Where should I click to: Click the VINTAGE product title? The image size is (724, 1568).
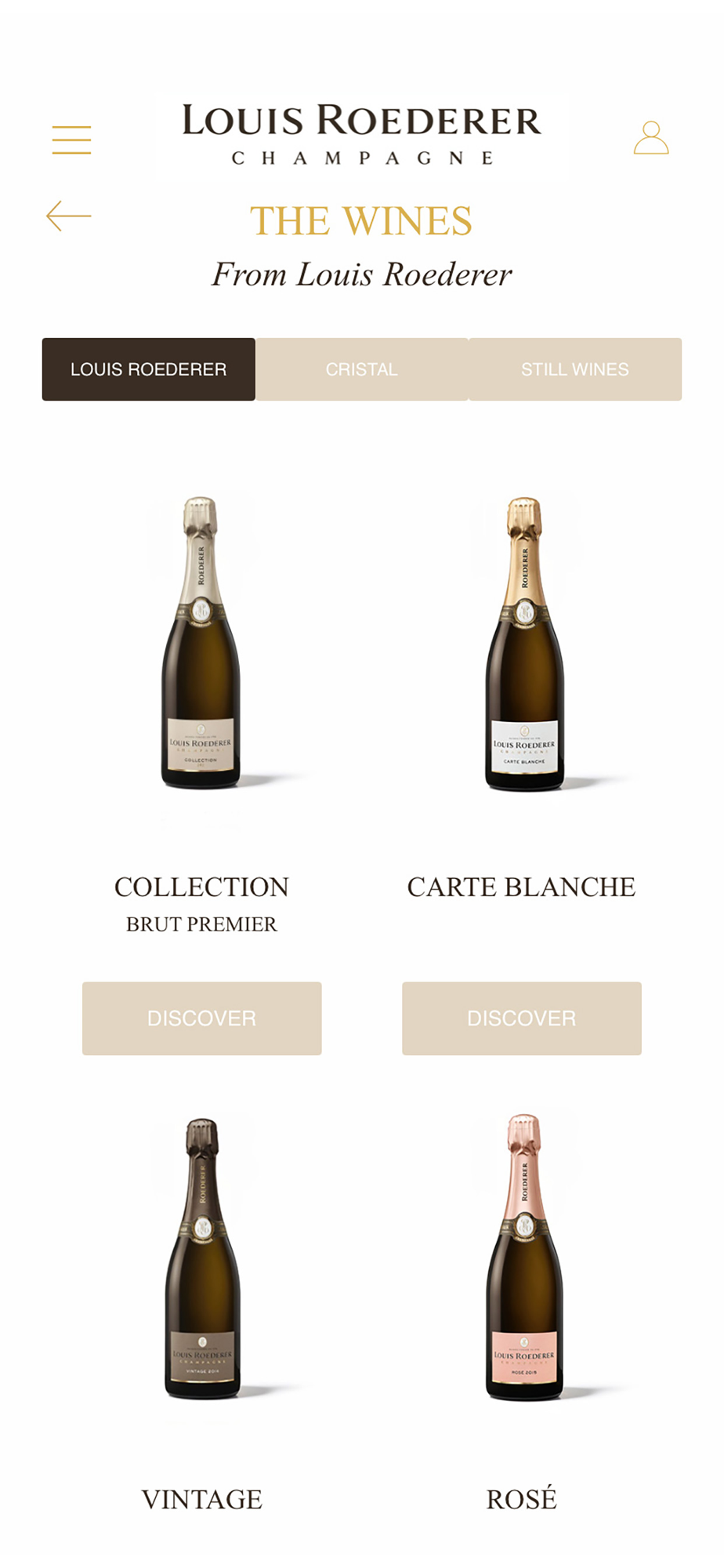point(202,1499)
